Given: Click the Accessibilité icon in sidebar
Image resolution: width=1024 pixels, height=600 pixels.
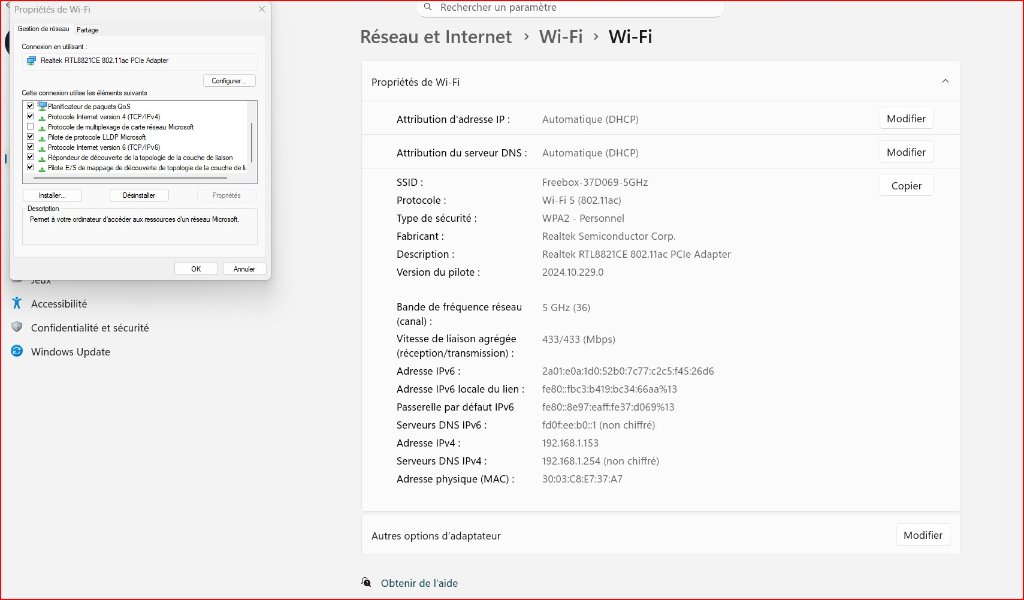Looking at the screenshot, I should (17, 304).
